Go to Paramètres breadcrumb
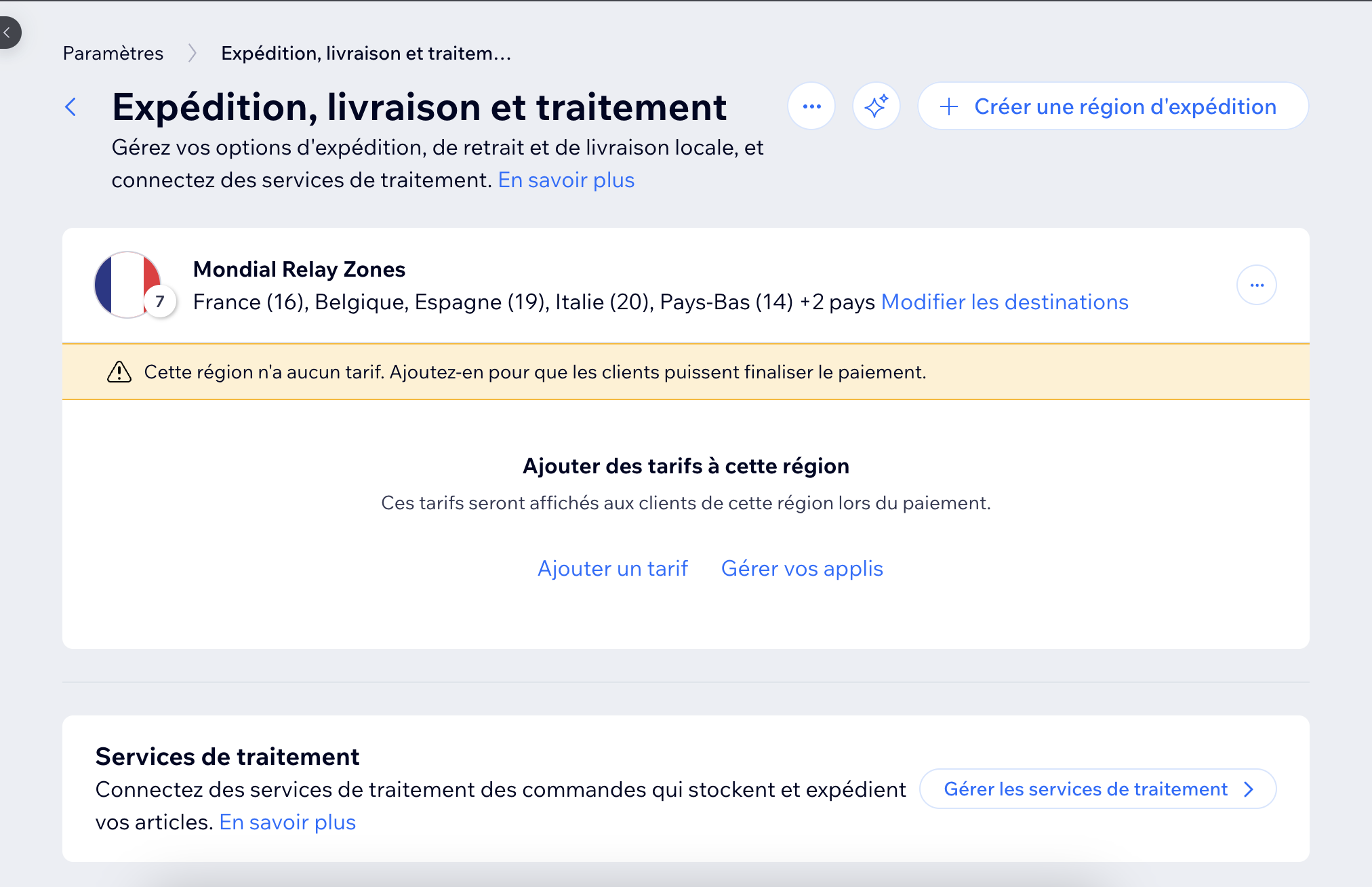 [113, 54]
